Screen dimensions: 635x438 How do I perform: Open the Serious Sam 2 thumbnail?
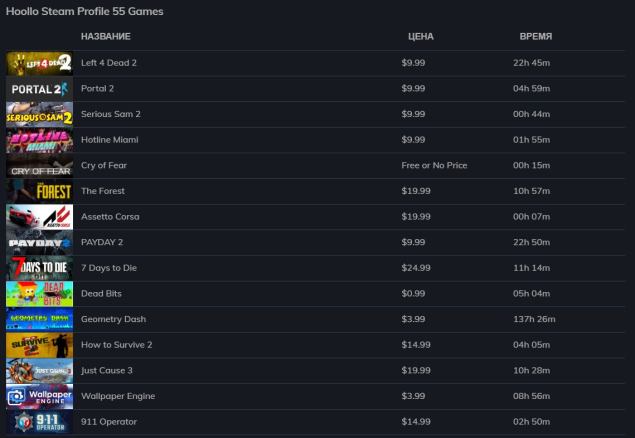click(x=39, y=114)
